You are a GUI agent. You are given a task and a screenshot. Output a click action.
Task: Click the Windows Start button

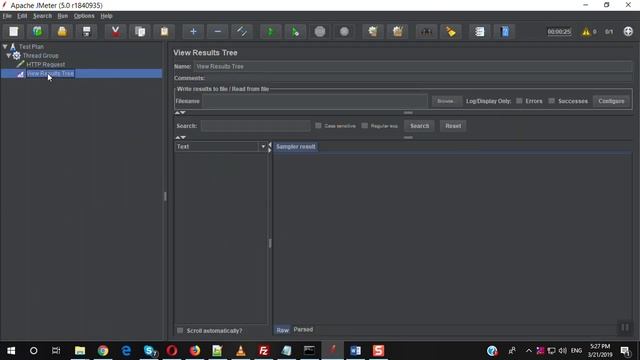(x=11, y=351)
